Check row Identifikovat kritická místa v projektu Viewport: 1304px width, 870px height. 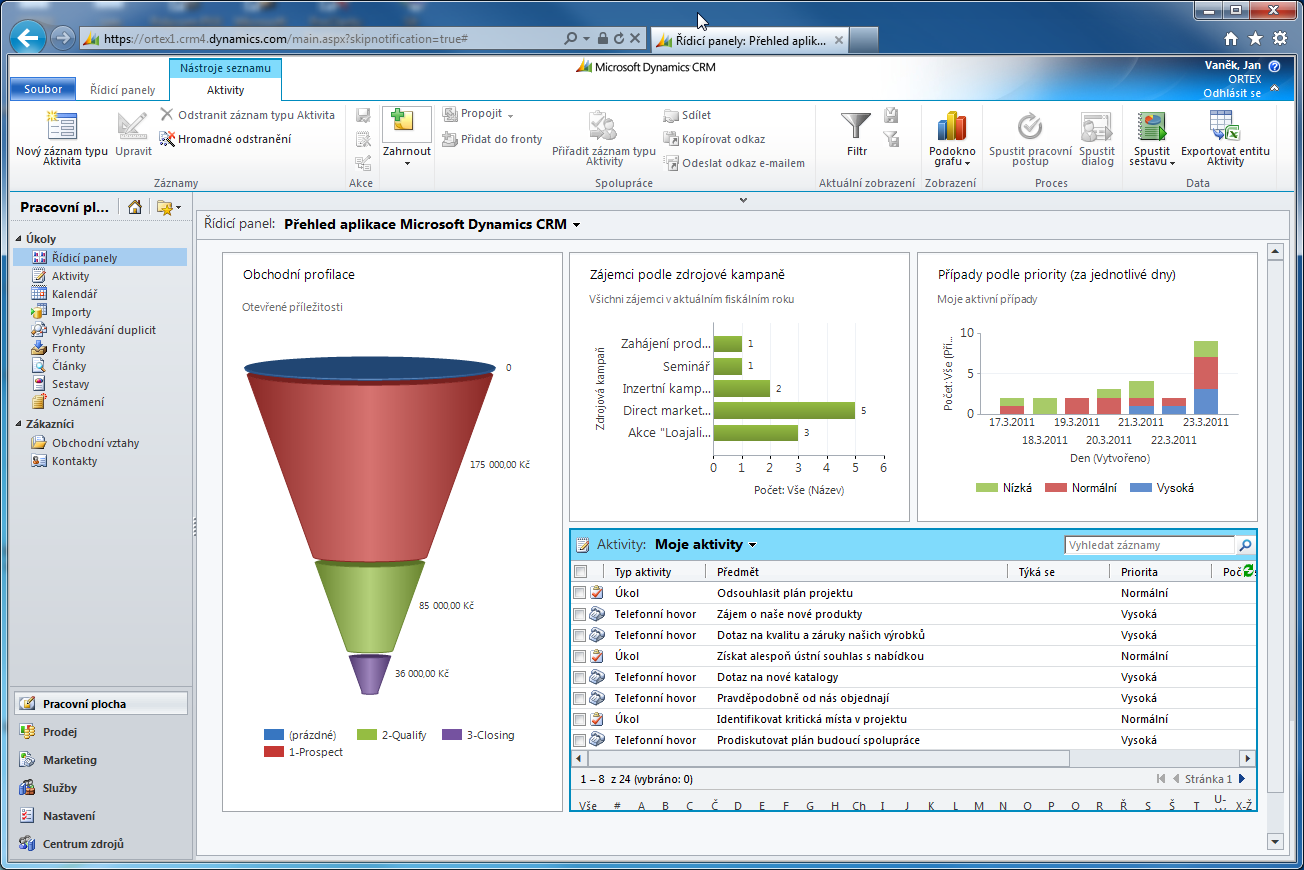click(580, 719)
